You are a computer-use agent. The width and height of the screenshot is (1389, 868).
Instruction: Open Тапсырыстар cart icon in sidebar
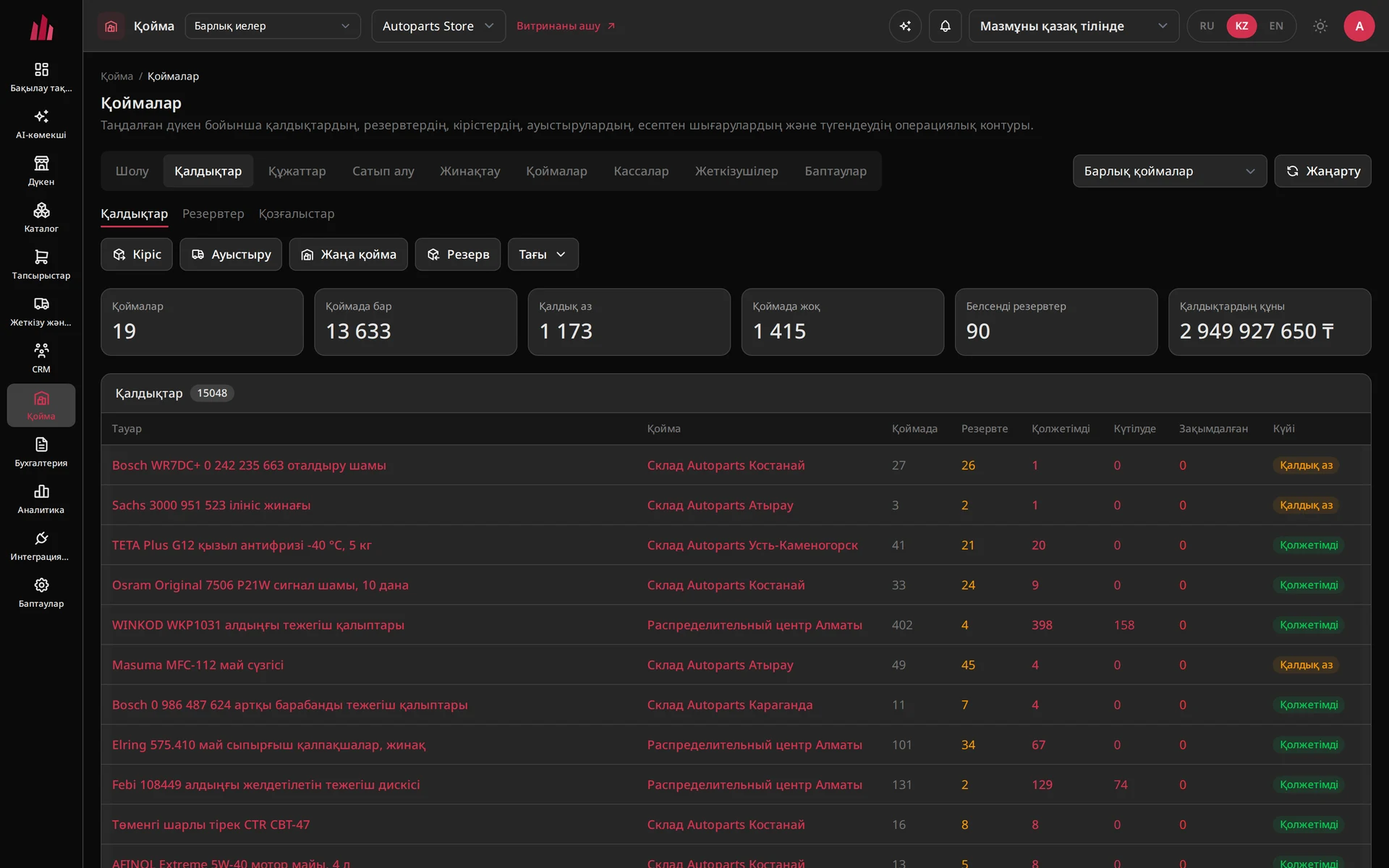pyautogui.click(x=41, y=265)
